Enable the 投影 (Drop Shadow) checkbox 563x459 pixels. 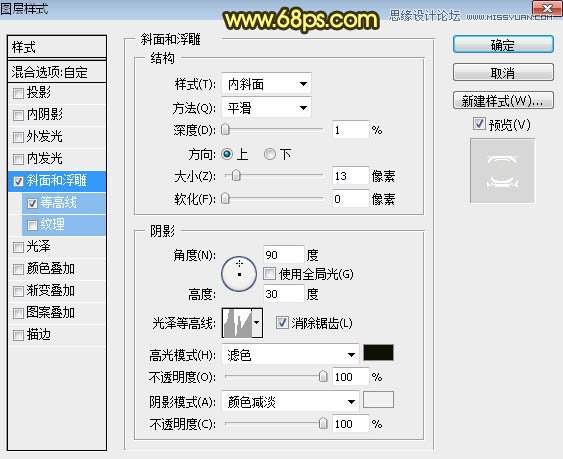pos(18,94)
